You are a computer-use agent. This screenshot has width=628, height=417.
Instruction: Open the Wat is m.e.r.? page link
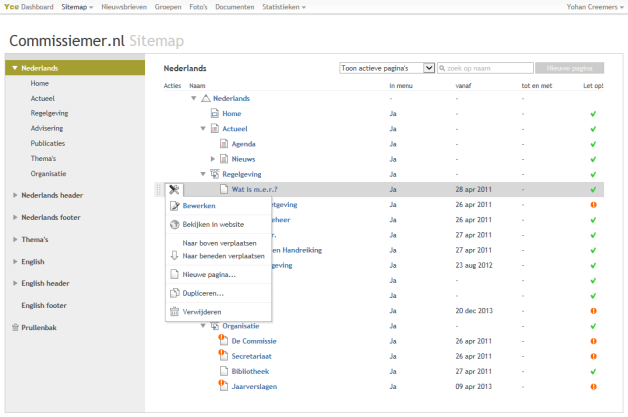254,189
